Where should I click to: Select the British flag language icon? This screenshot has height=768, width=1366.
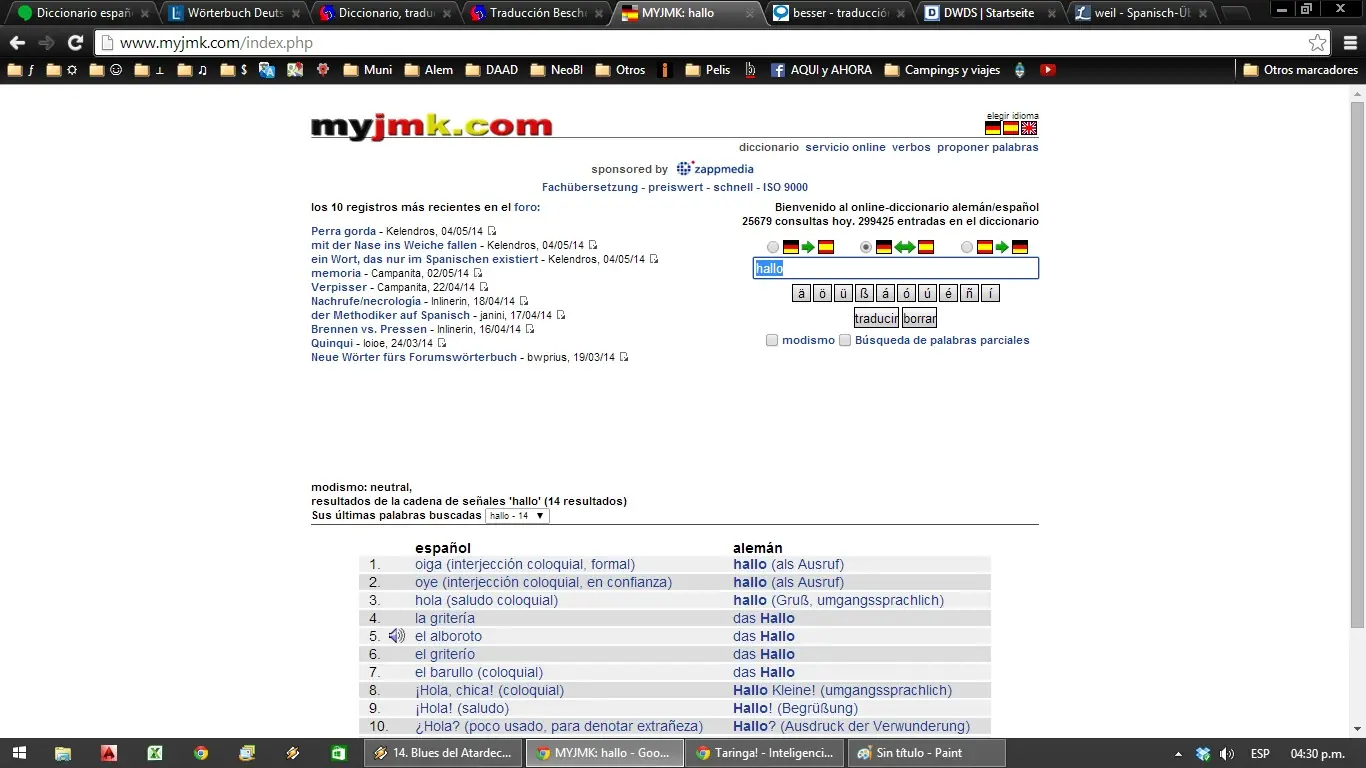pos(1029,128)
